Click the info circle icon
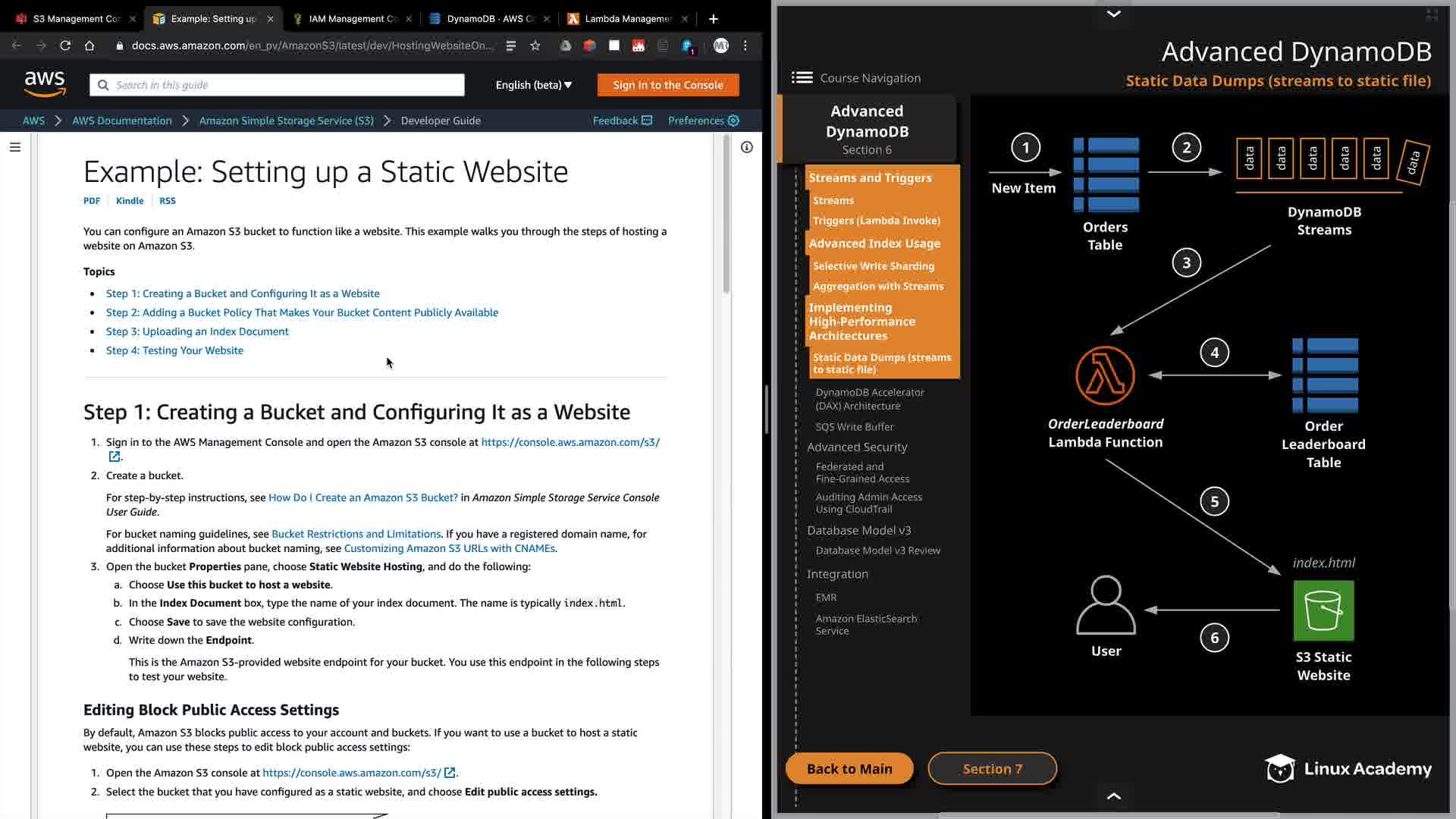 tap(747, 147)
